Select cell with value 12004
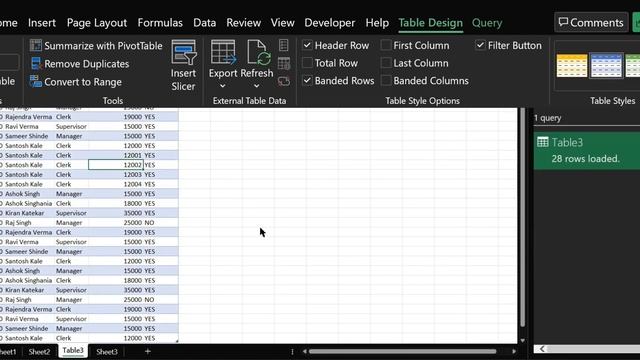Viewport: 640px width, 360px height. pos(116,184)
